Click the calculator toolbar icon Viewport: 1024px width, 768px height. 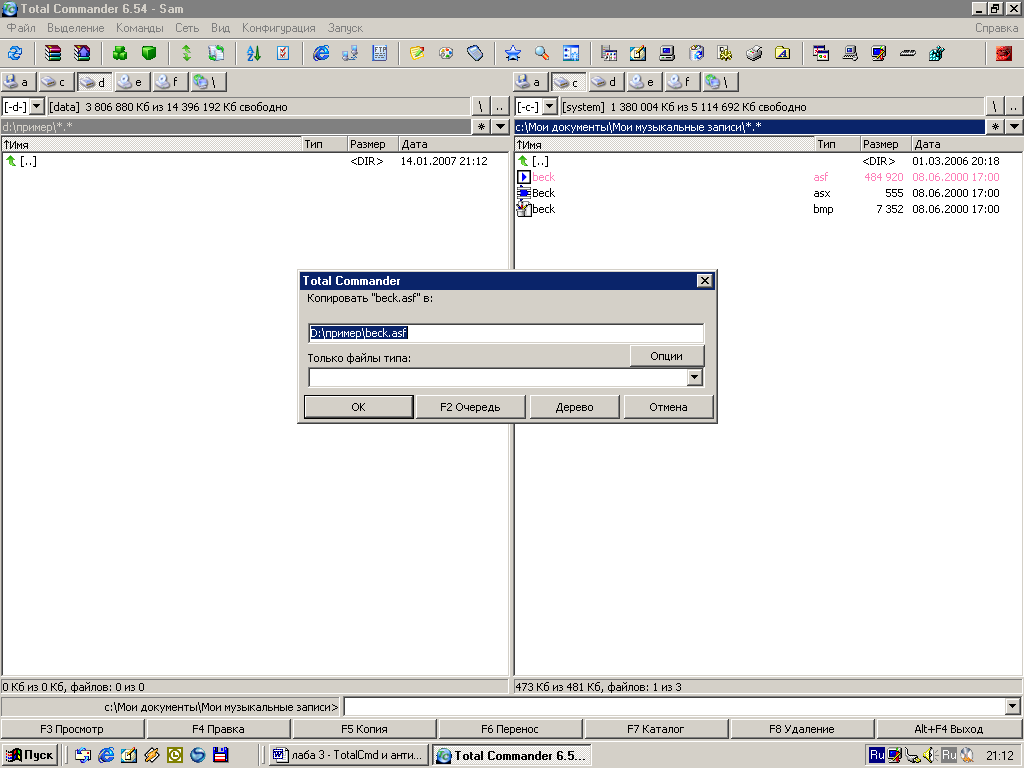(475, 54)
